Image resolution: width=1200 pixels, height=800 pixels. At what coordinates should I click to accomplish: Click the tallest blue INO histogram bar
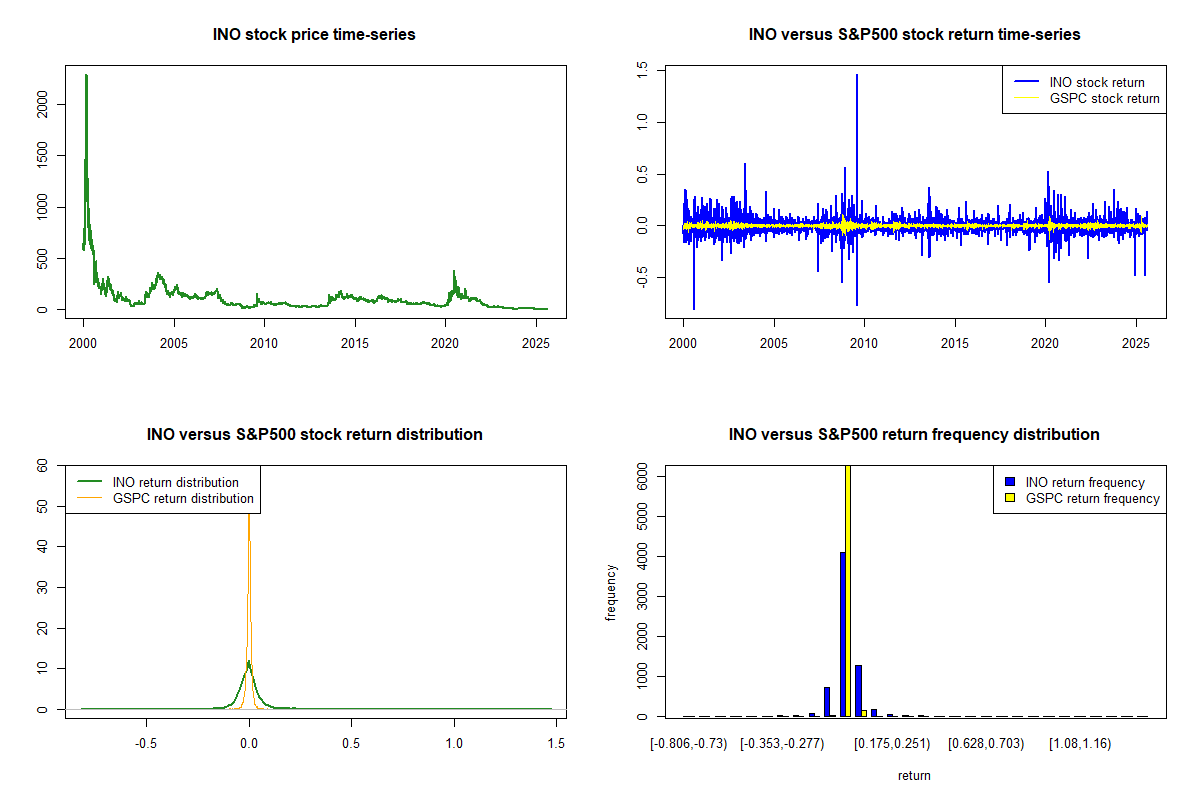click(842, 633)
